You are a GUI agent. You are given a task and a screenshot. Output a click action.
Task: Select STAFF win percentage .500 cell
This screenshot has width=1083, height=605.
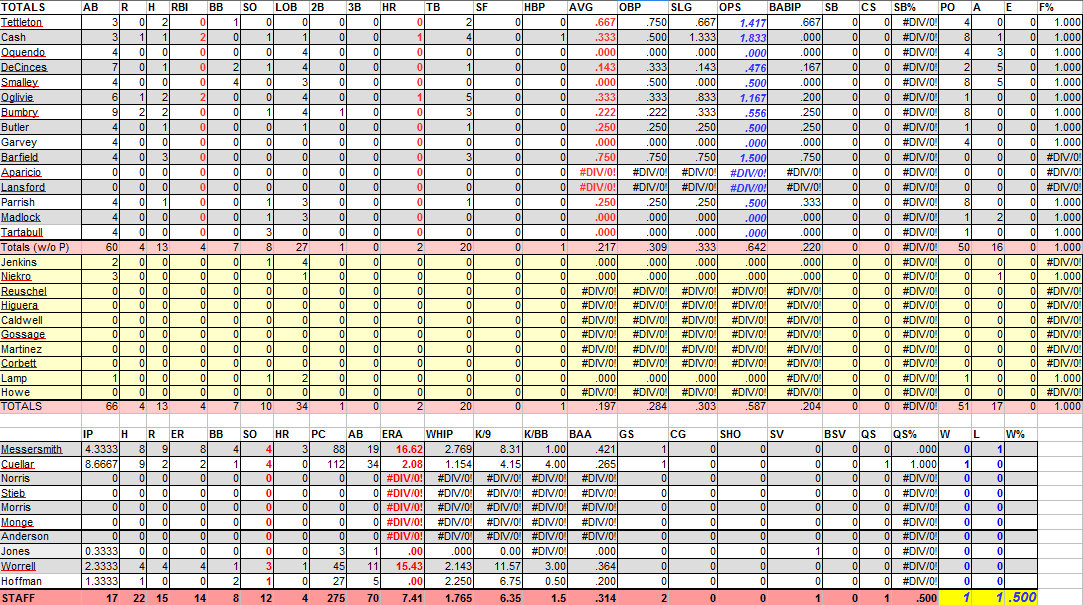(1020, 598)
